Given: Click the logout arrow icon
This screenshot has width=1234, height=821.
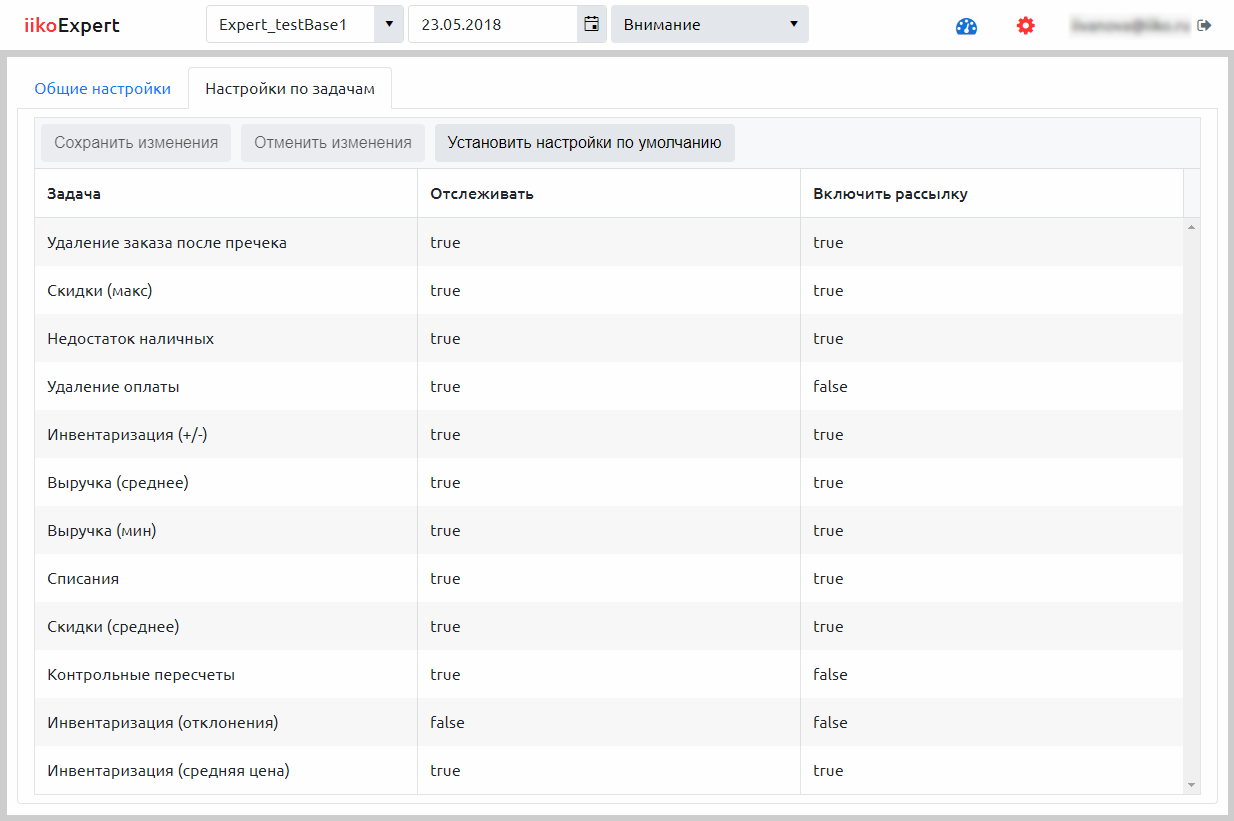Looking at the screenshot, I should coord(1204,25).
